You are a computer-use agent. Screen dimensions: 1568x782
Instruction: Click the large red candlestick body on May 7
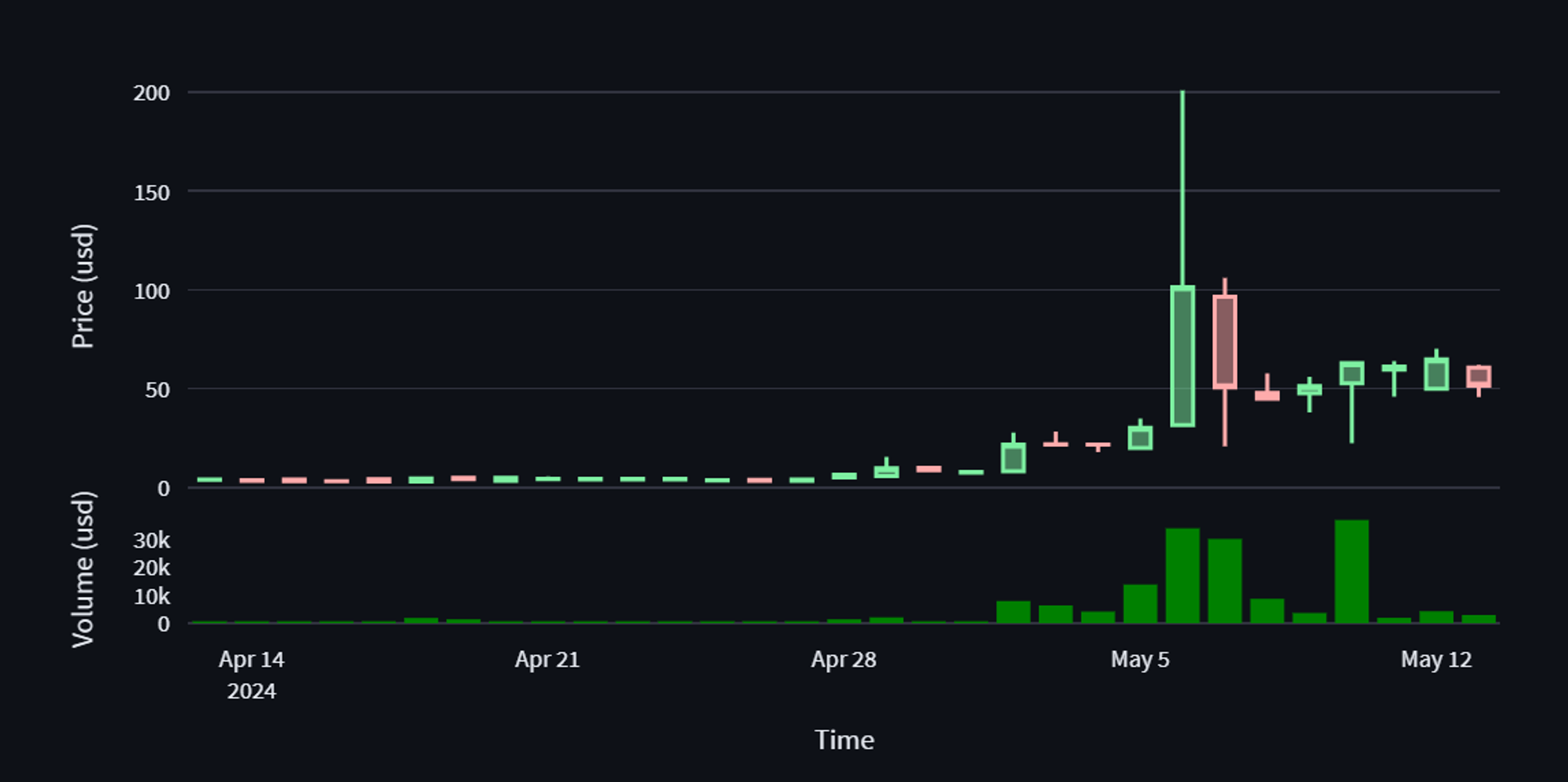1225,342
